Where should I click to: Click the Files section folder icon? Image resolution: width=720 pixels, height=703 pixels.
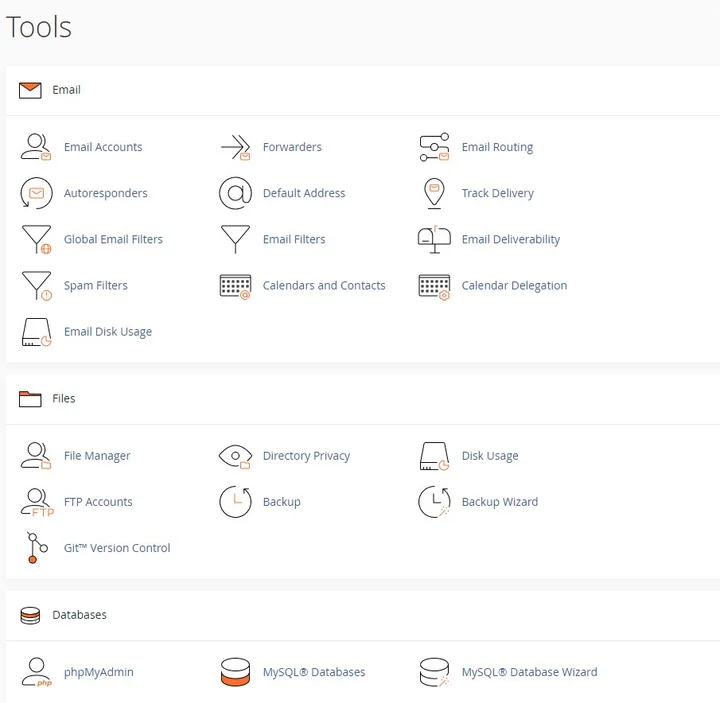pyautogui.click(x=30, y=399)
